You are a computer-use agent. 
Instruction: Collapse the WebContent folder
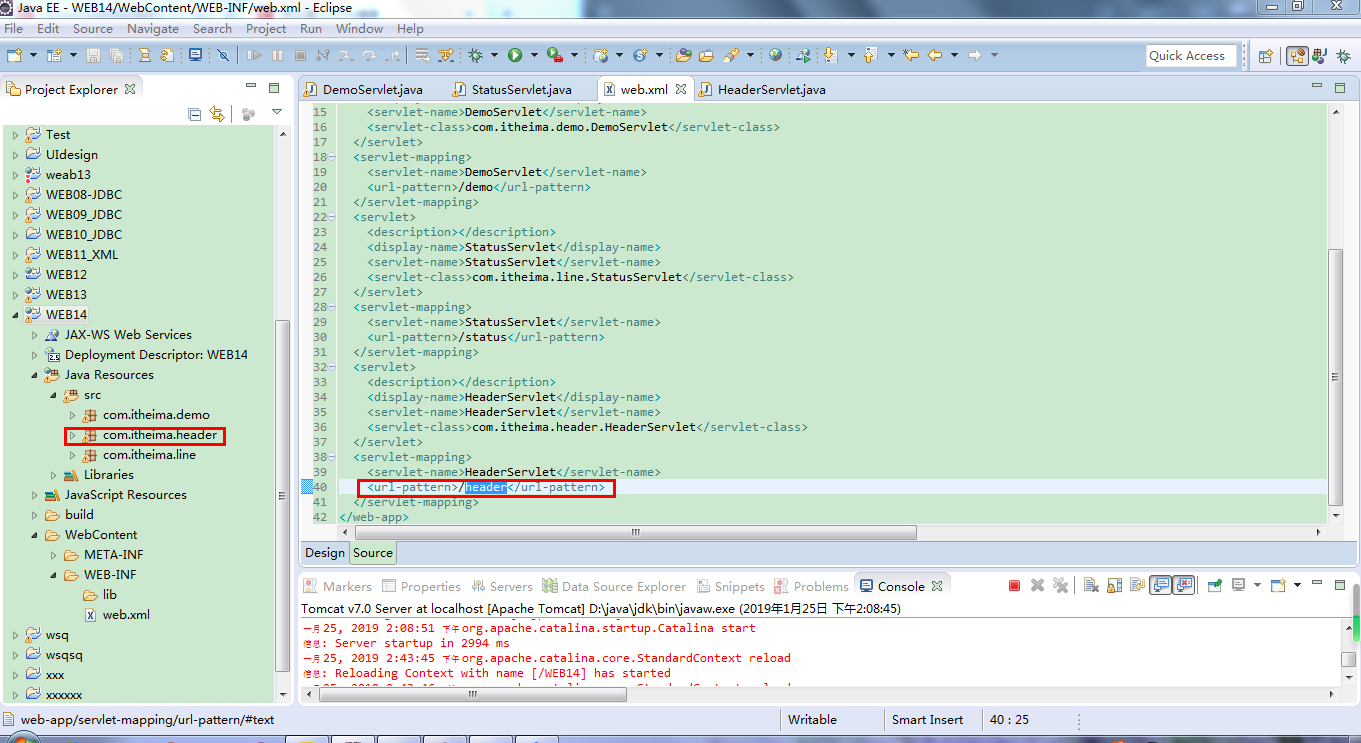[x=34, y=535]
